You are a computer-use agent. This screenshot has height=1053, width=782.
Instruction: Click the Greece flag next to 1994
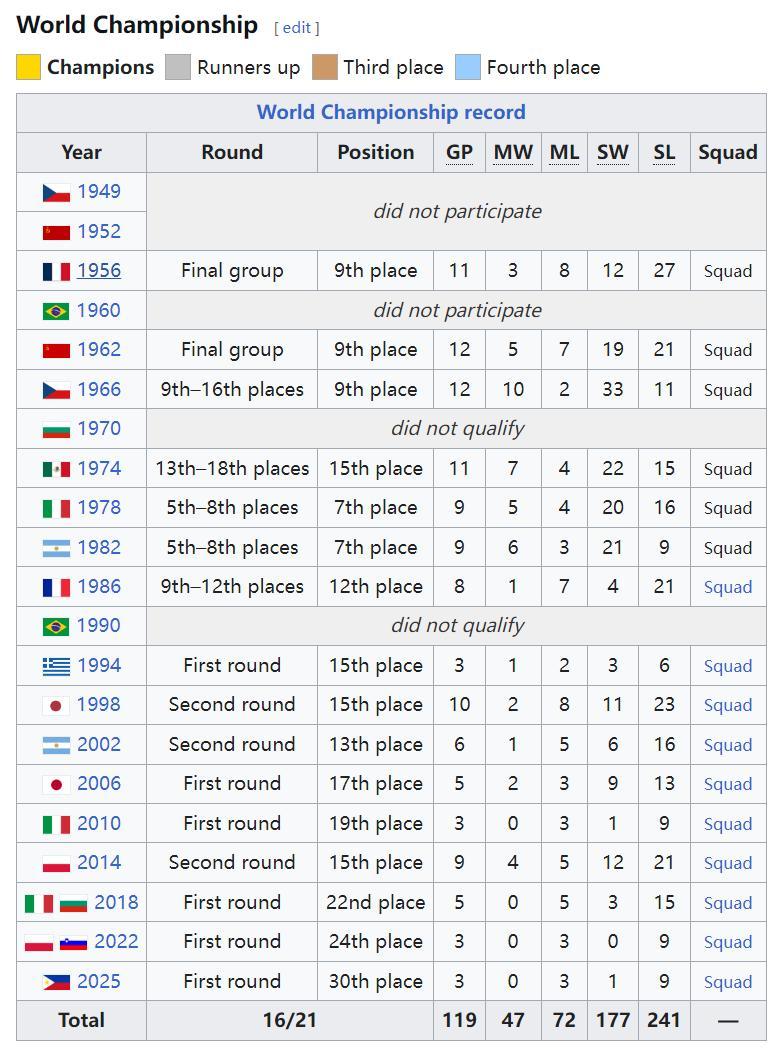click(x=56, y=666)
